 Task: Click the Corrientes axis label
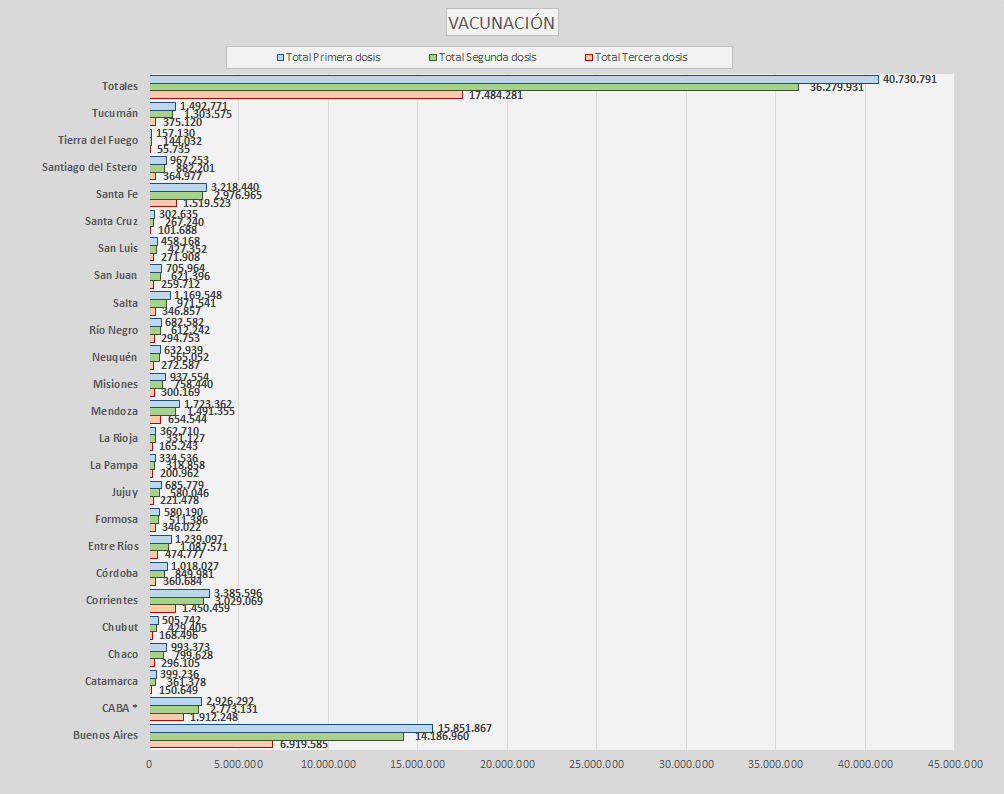(x=112, y=600)
